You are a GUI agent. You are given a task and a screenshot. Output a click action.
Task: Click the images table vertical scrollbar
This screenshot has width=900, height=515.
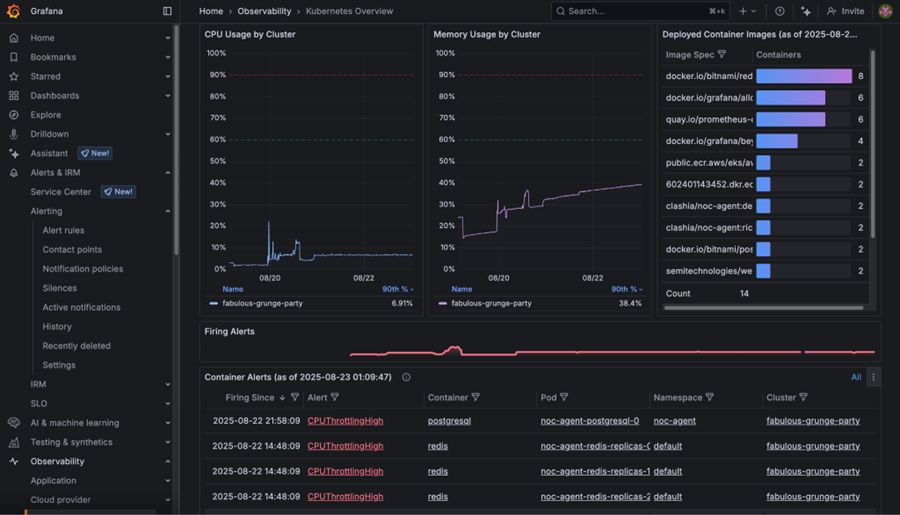coord(872,144)
